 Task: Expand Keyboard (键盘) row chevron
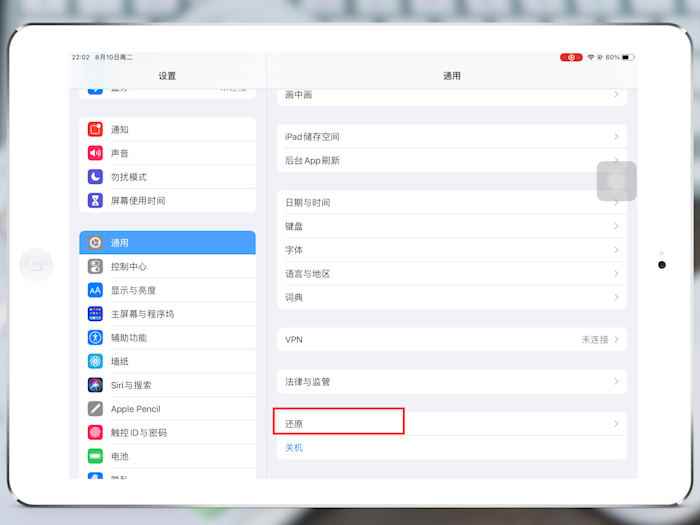click(x=616, y=226)
